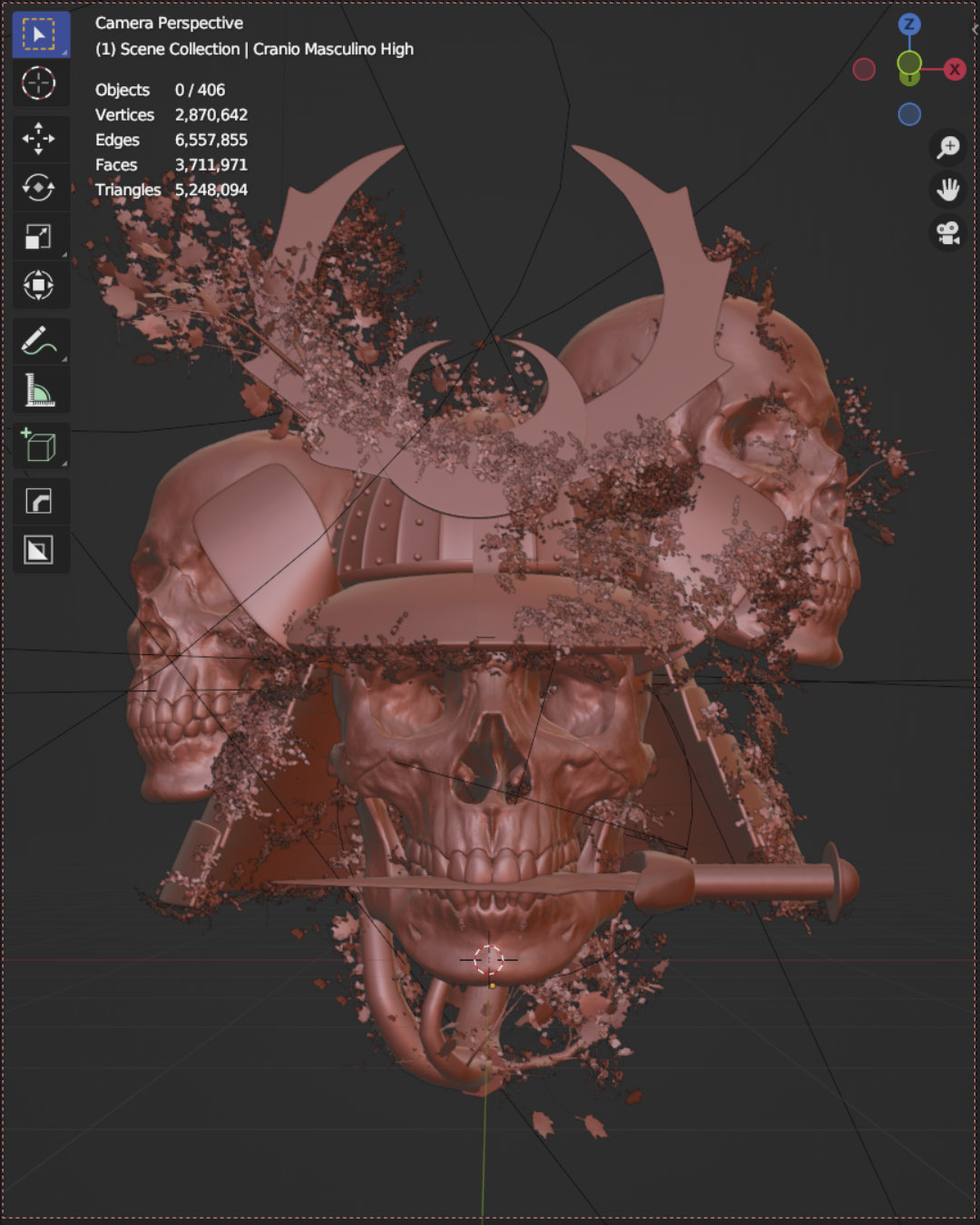
Task: Select the rounded-corner bevel tool icon
Action: click(x=39, y=502)
